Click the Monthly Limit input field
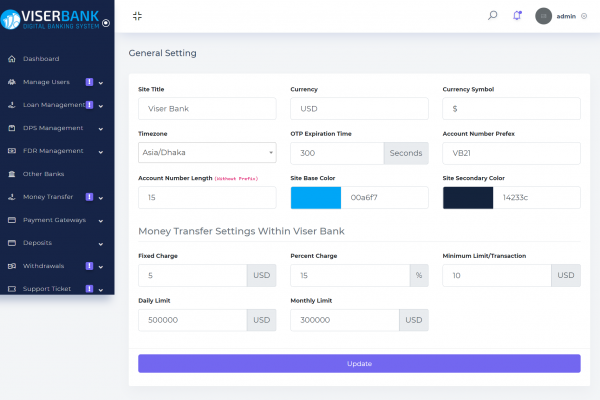Screen dimensions: 600x400 (x=345, y=320)
